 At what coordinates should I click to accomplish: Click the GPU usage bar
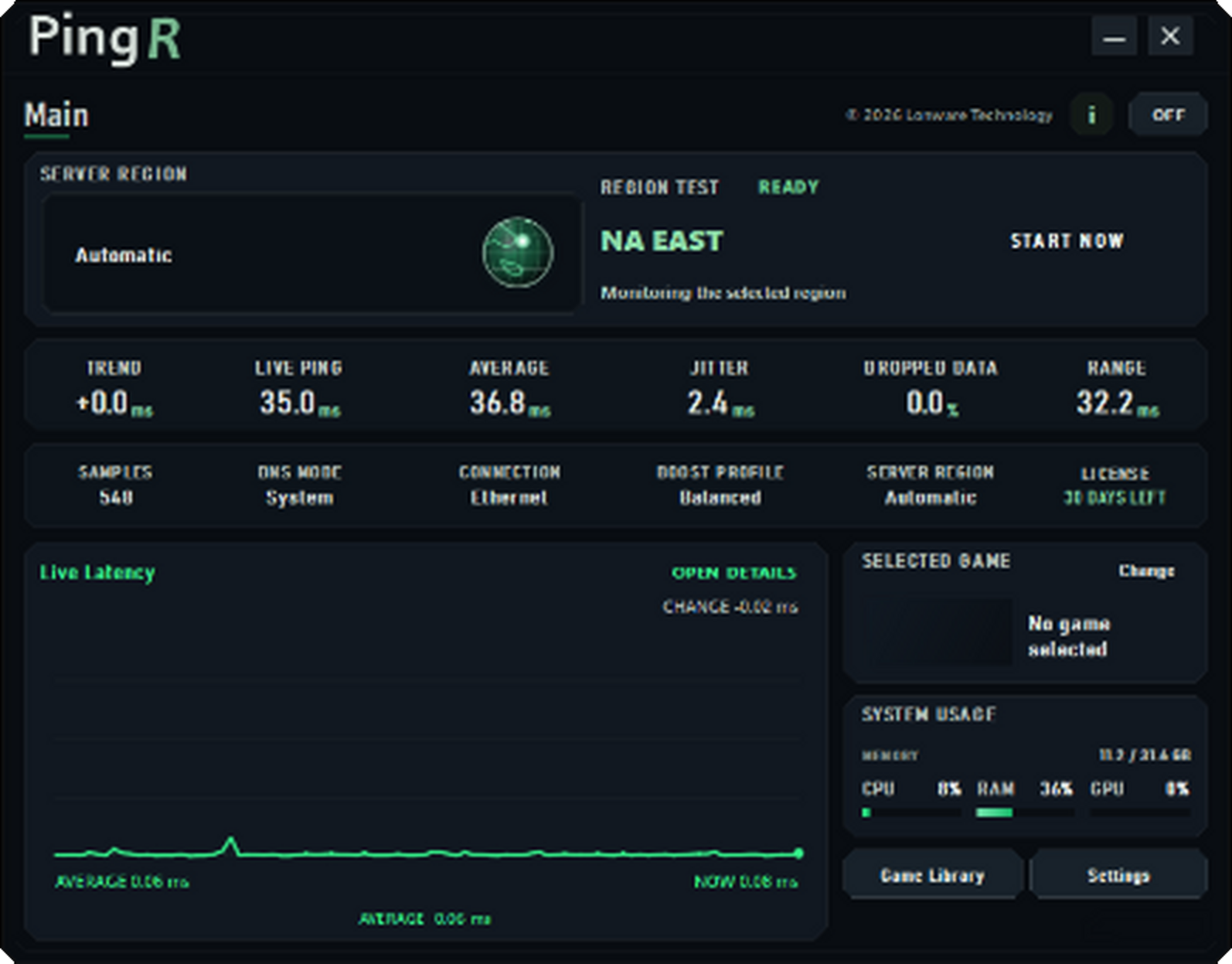[1139, 813]
